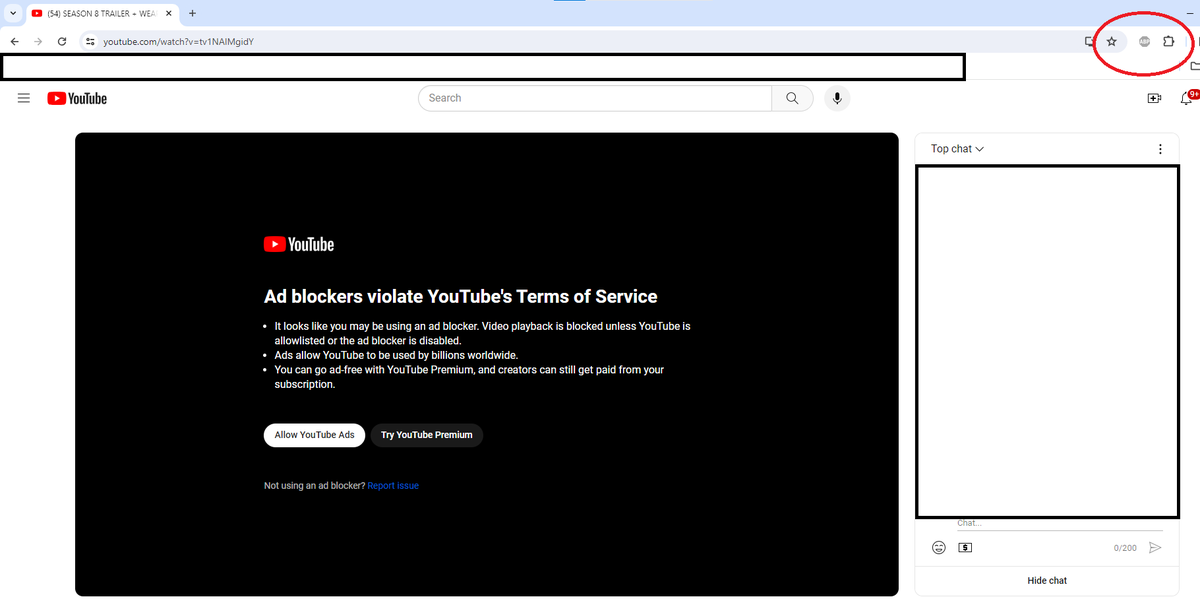Viewport: 1200px width, 599px height.
Task: Reload the page with the refresh icon
Action: (62, 41)
